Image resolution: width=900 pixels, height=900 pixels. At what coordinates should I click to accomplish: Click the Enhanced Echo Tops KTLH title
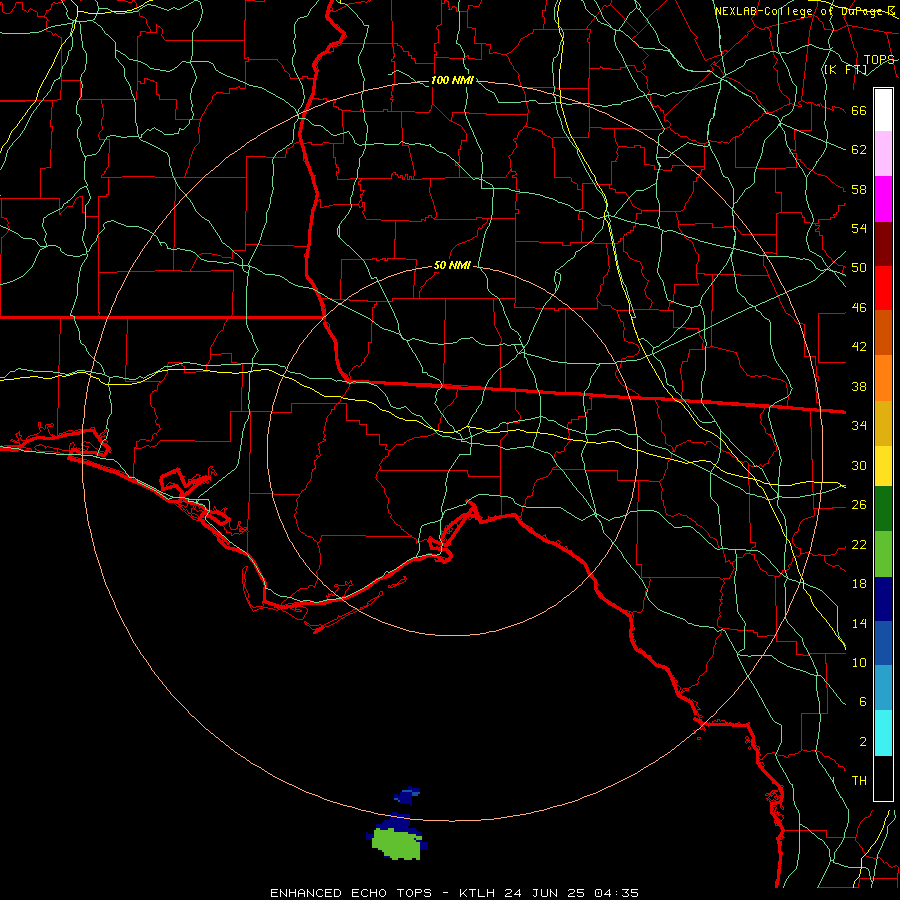(x=454, y=893)
